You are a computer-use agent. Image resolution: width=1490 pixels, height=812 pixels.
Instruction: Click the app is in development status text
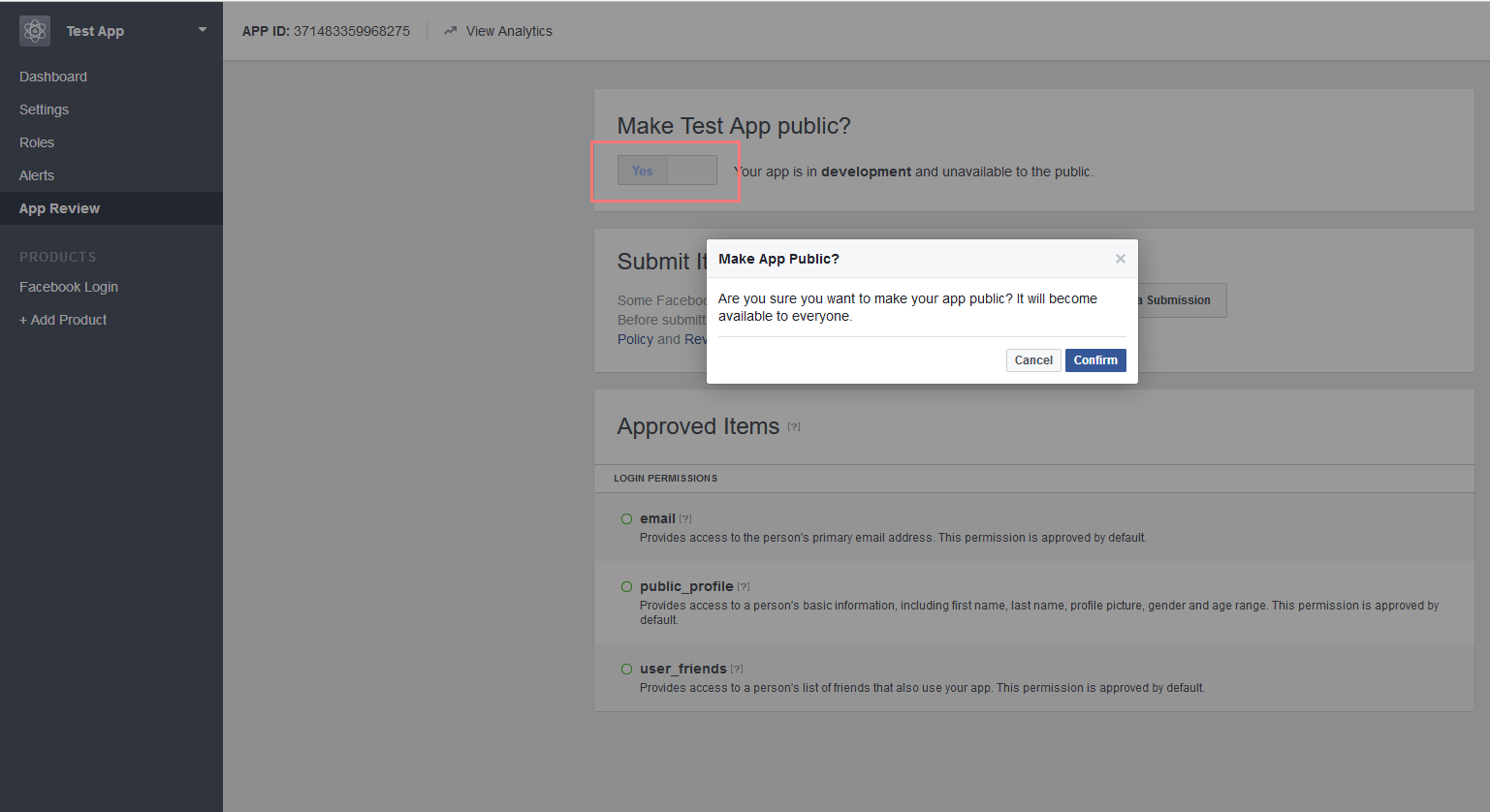913,172
